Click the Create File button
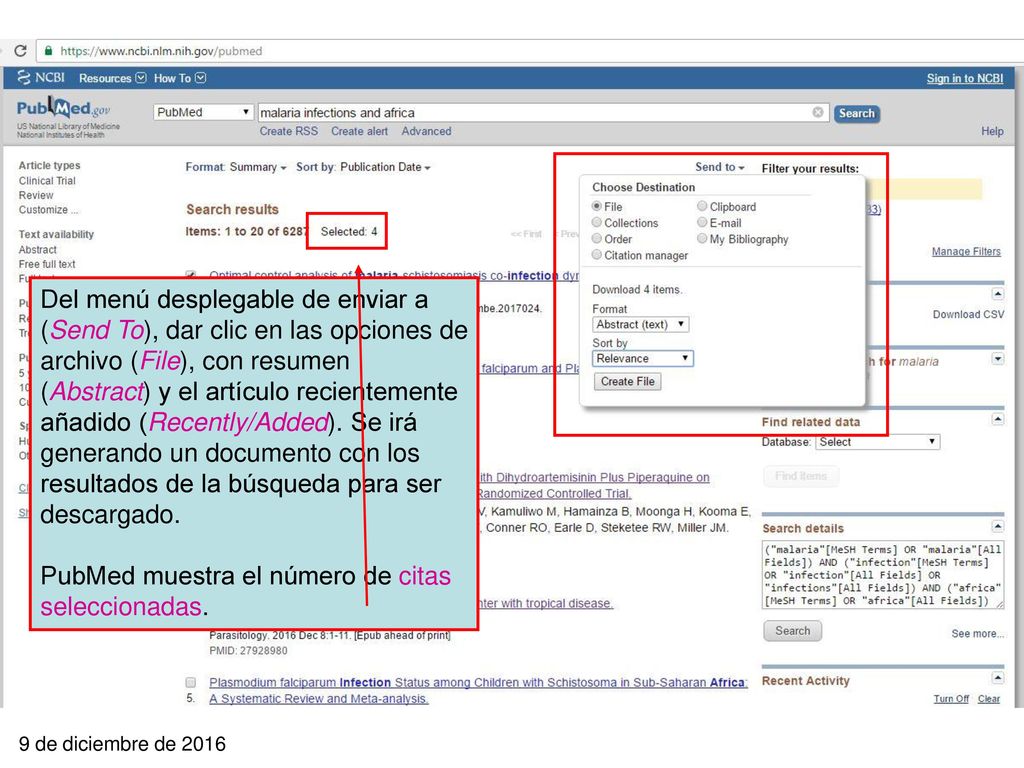This screenshot has width=1024, height=768. 628,381
